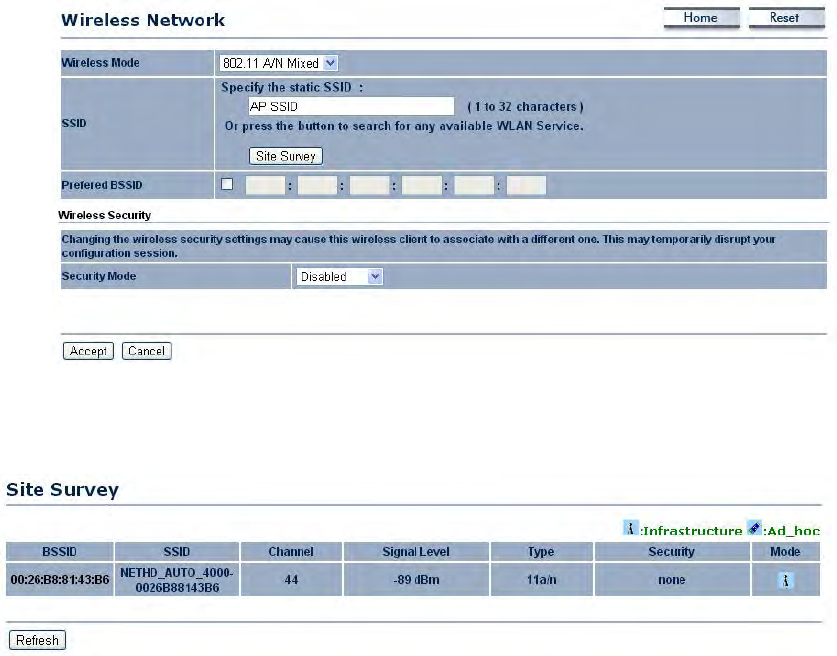
Task: Click the Security column header
Action: [x=672, y=551]
